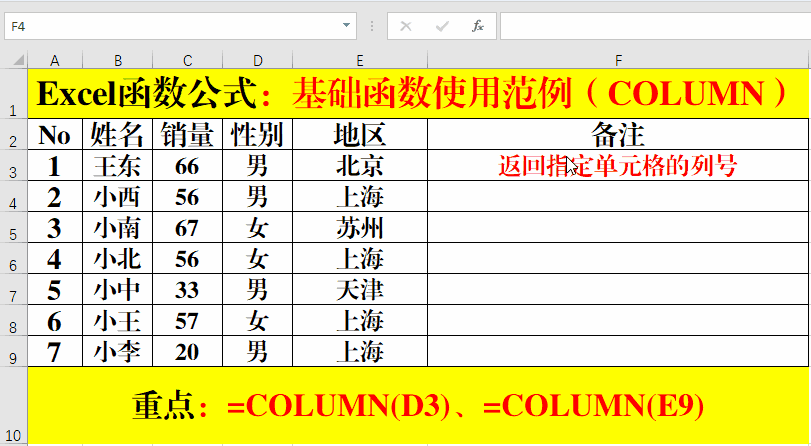Click the sales cell 57

point(187,321)
